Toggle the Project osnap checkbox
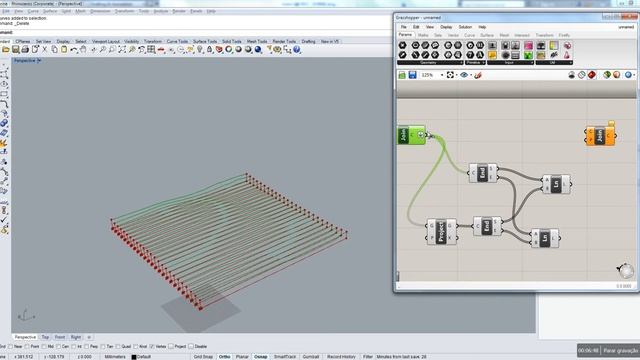Image resolution: width=640 pixels, height=360 pixels. [x=171, y=347]
